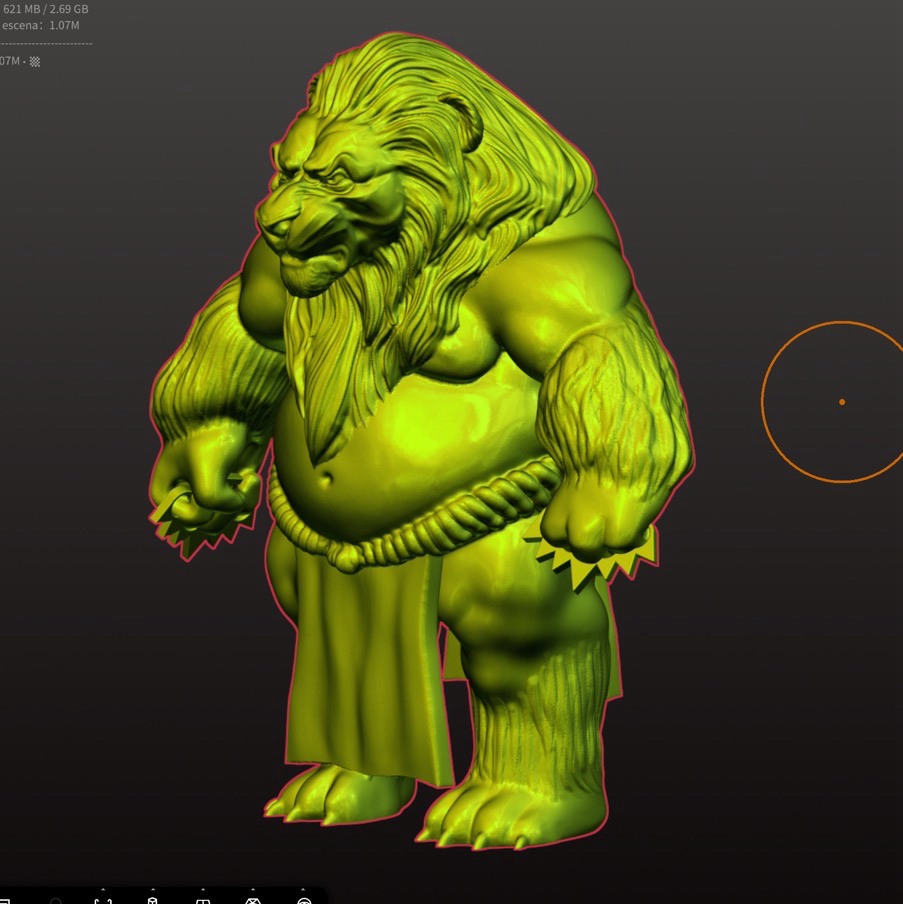This screenshot has height=904, width=903.
Task: Click the center dot inside the orange ring
Action: click(x=842, y=401)
